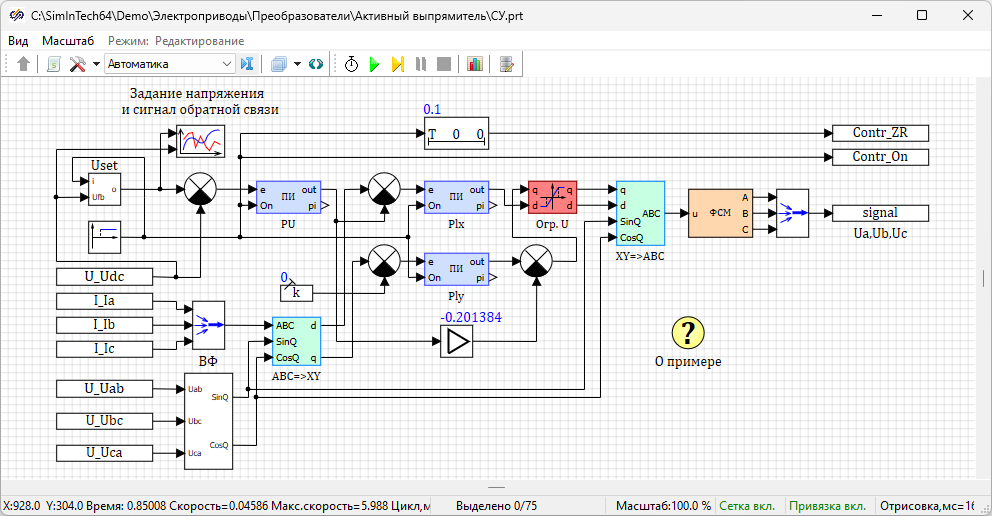992x516 pixels.
Task: Open the Вид menu
Action: [x=18, y=41]
